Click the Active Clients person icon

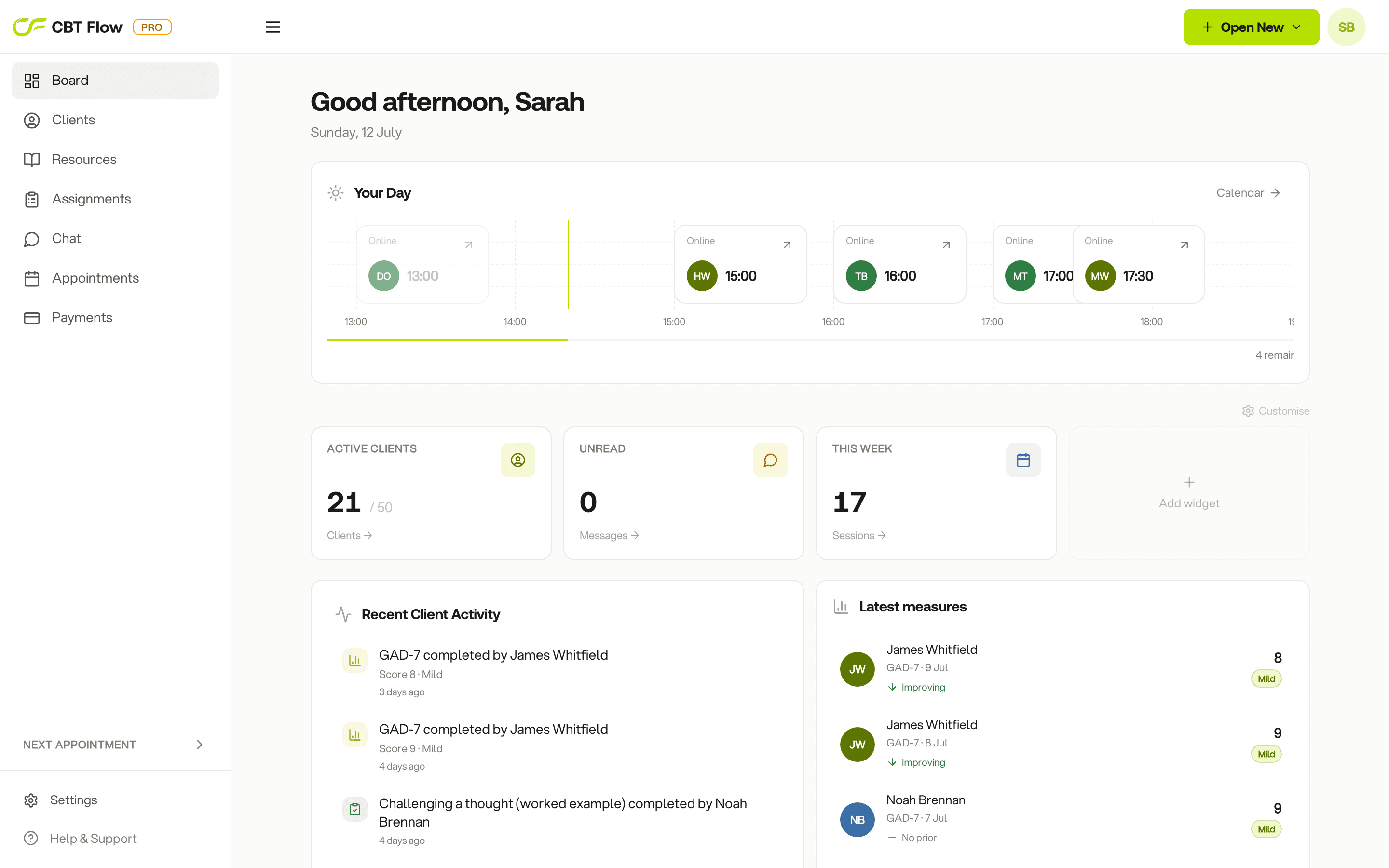point(517,460)
